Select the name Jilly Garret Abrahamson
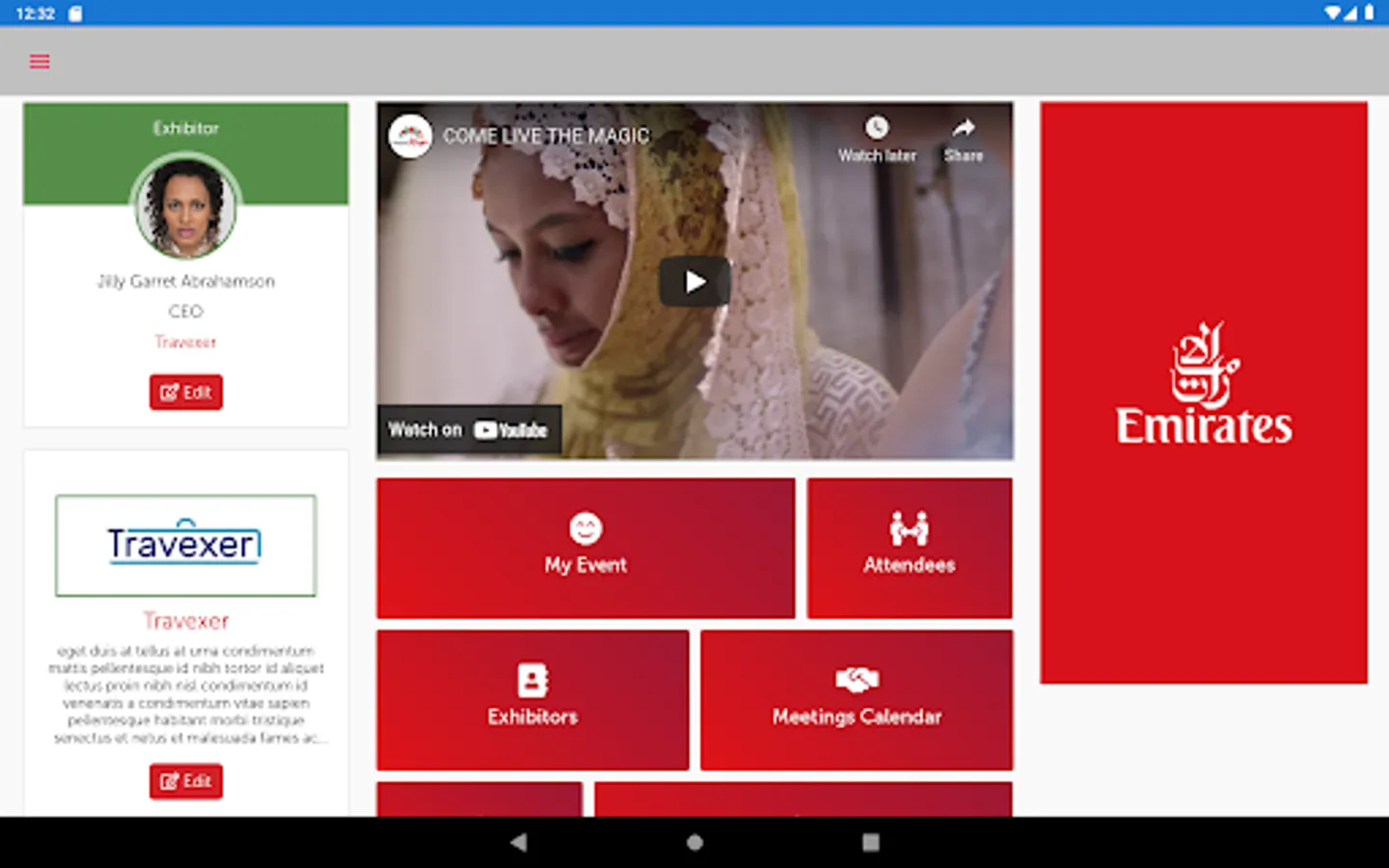 pyautogui.click(x=185, y=282)
